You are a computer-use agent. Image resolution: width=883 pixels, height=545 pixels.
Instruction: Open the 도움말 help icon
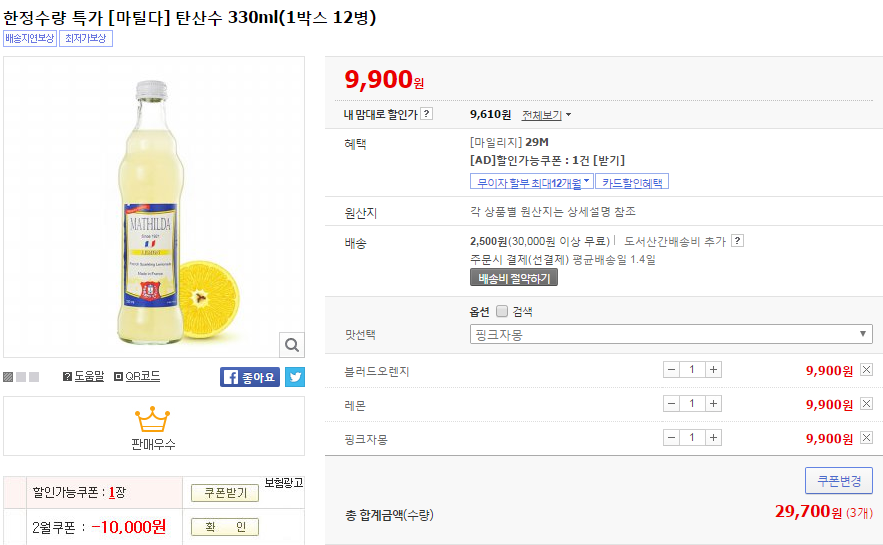click(x=83, y=377)
